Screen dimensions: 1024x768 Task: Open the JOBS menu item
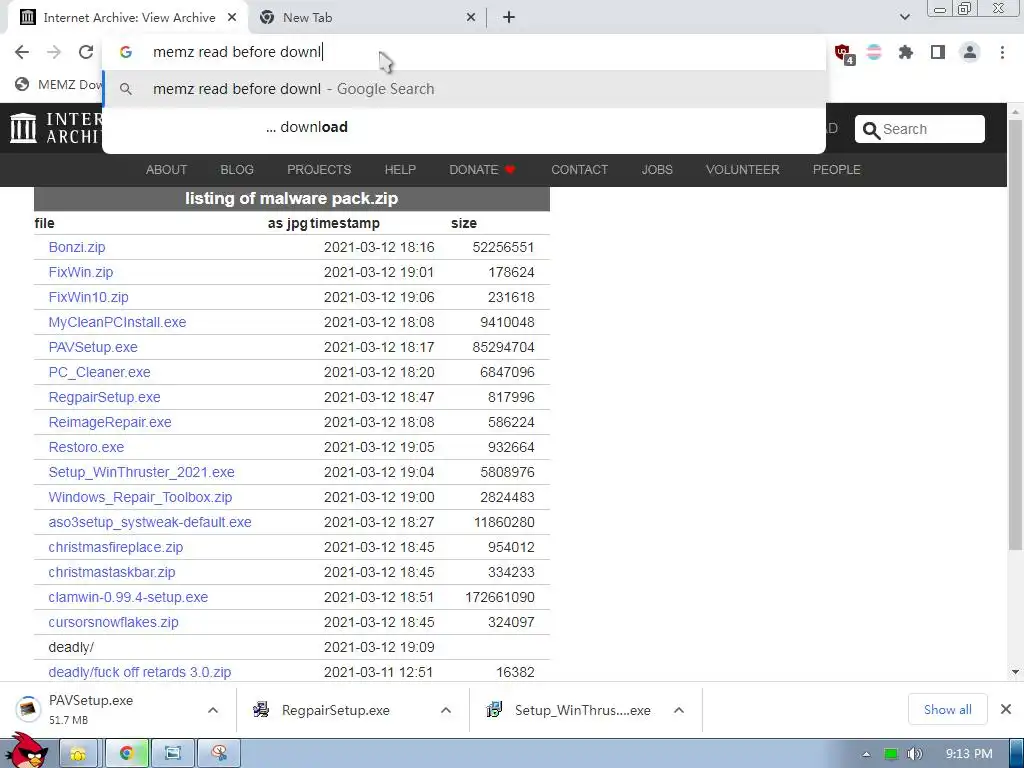point(656,170)
